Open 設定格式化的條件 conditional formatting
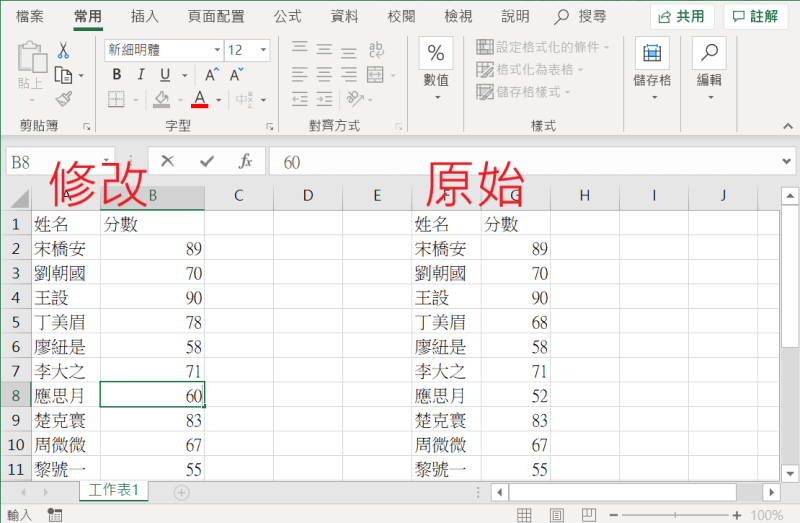Viewport: 800px width, 523px height. coord(543,47)
